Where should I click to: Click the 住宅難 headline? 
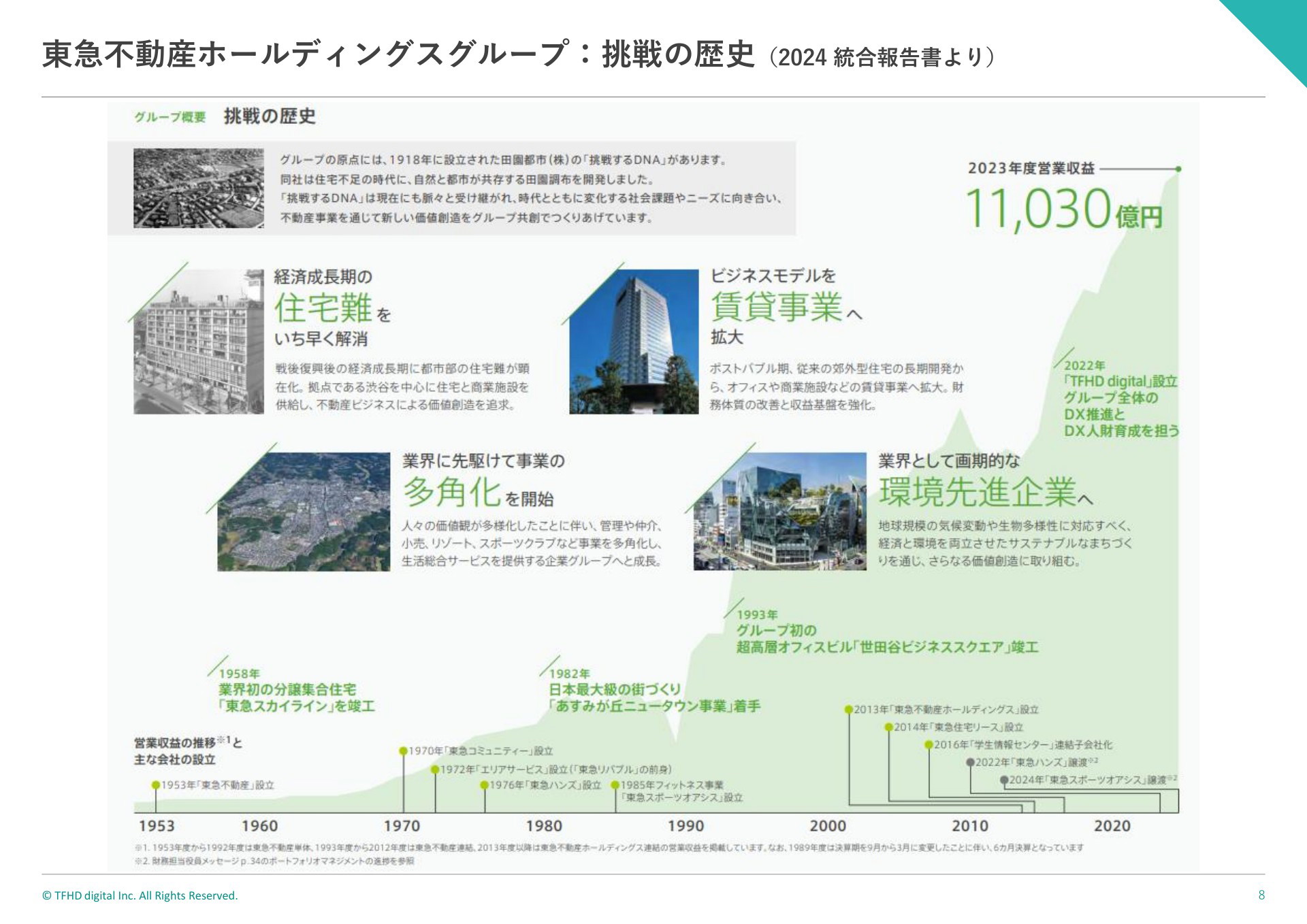[x=323, y=308]
